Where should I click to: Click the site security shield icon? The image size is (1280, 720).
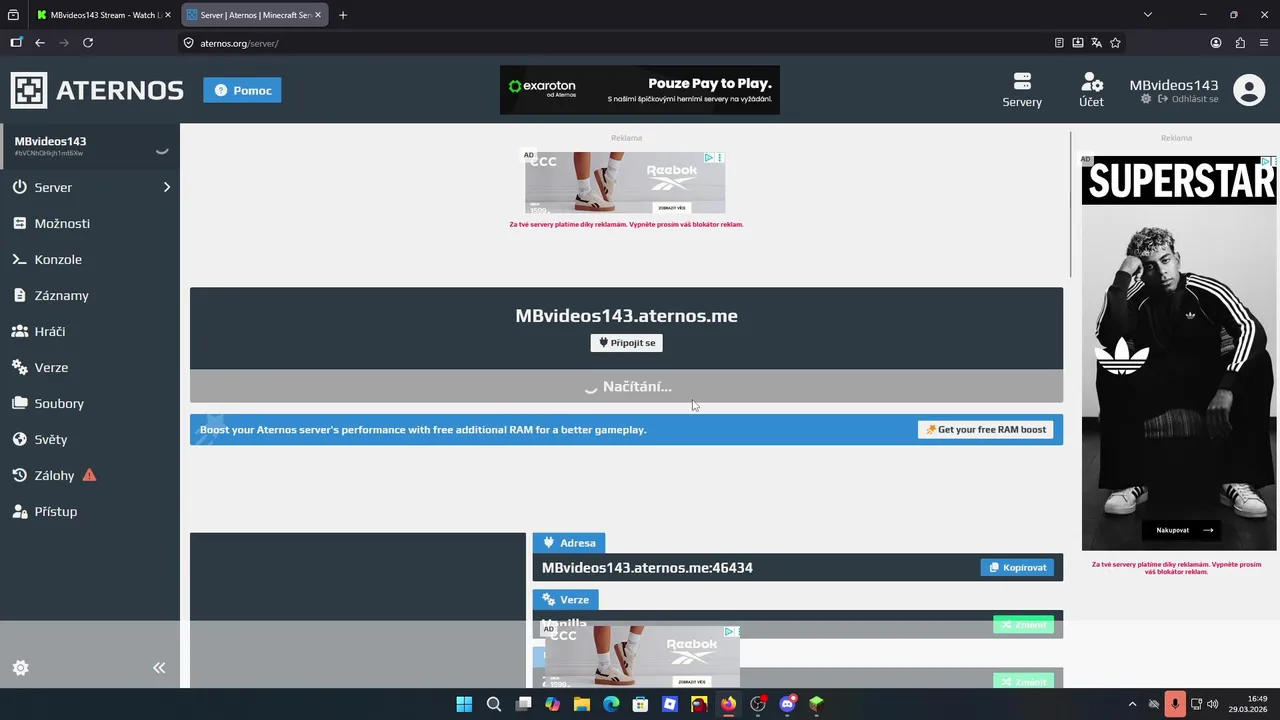click(x=188, y=43)
